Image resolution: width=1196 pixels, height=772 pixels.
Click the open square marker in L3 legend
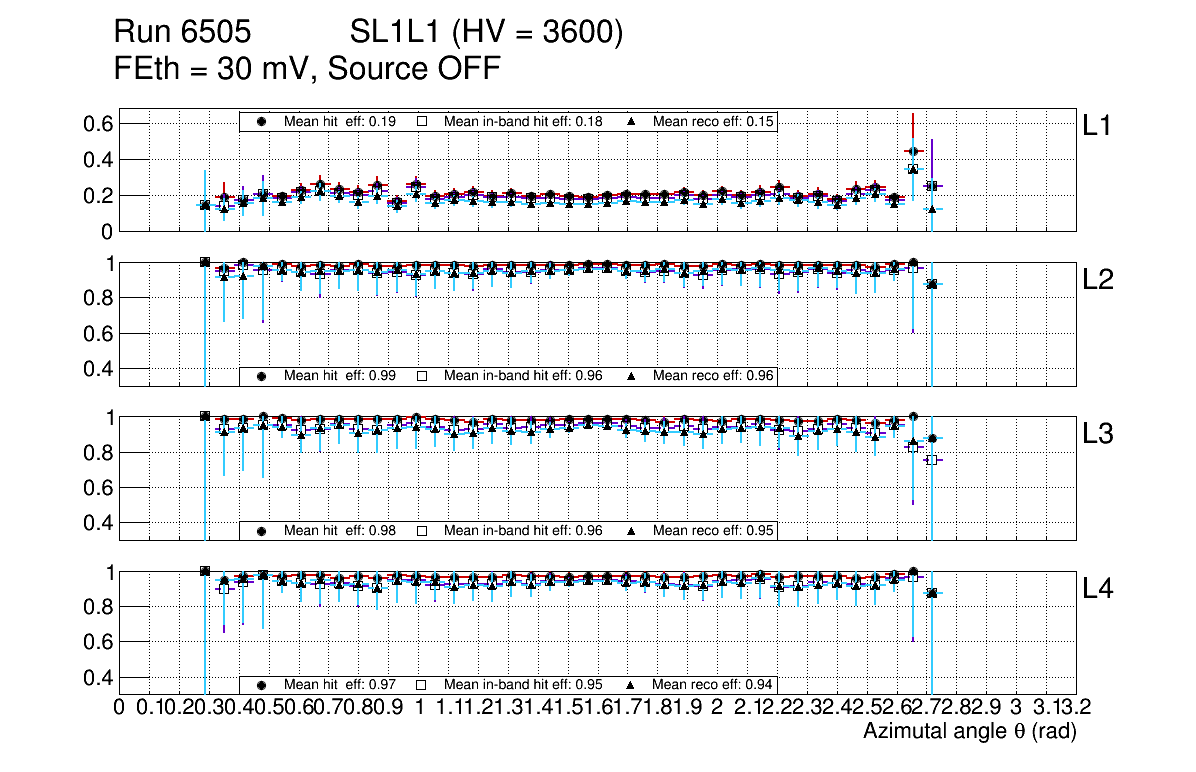pos(422,530)
